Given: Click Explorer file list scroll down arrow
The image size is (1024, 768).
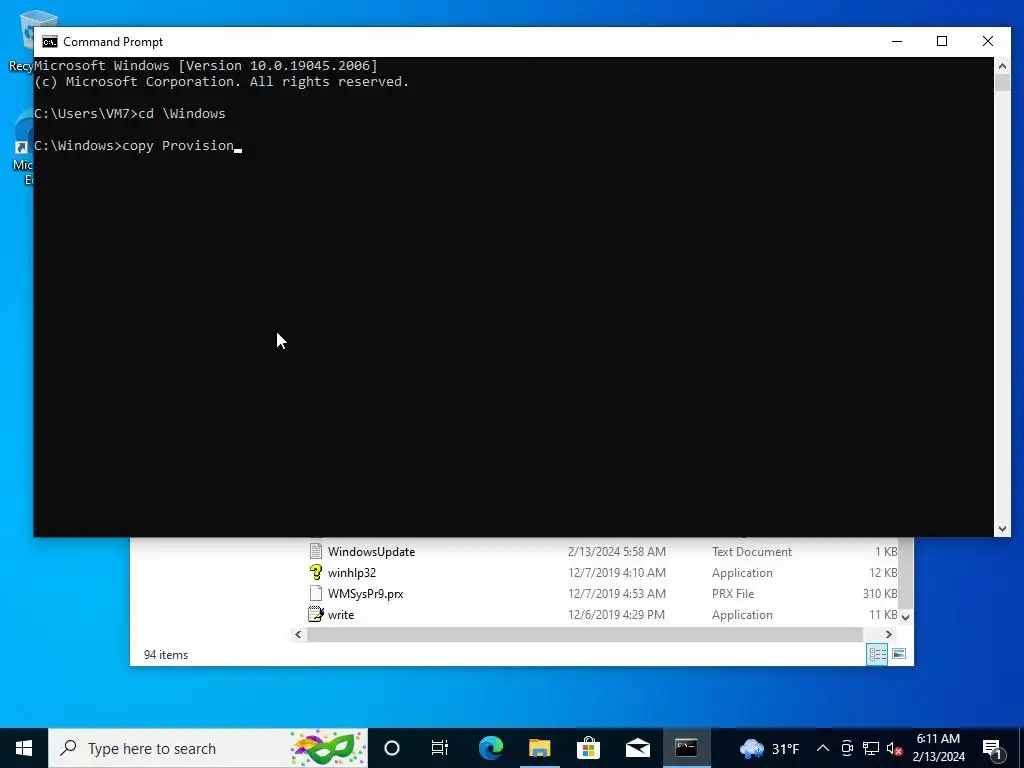Looking at the screenshot, I should tap(906, 616).
